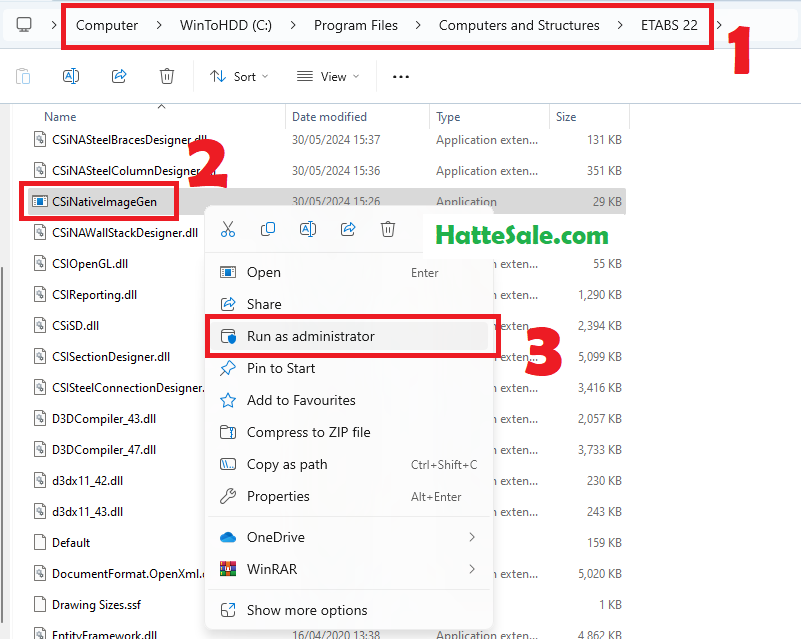801x639 pixels.
Task: Click the Delete trash icon in context menu
Action: pos(388,230)
